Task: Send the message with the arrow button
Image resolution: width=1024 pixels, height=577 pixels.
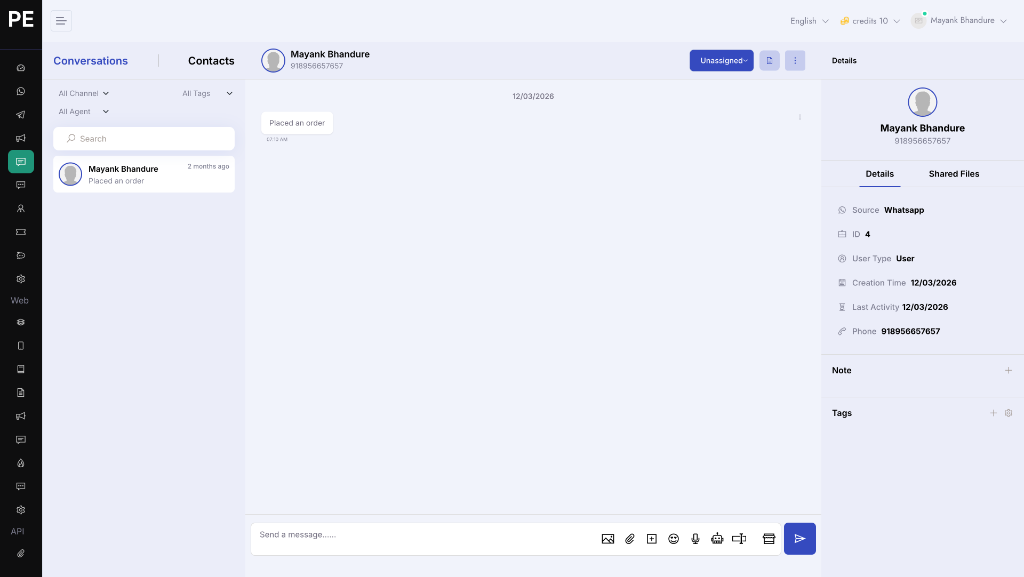Action: click(799, 538)
